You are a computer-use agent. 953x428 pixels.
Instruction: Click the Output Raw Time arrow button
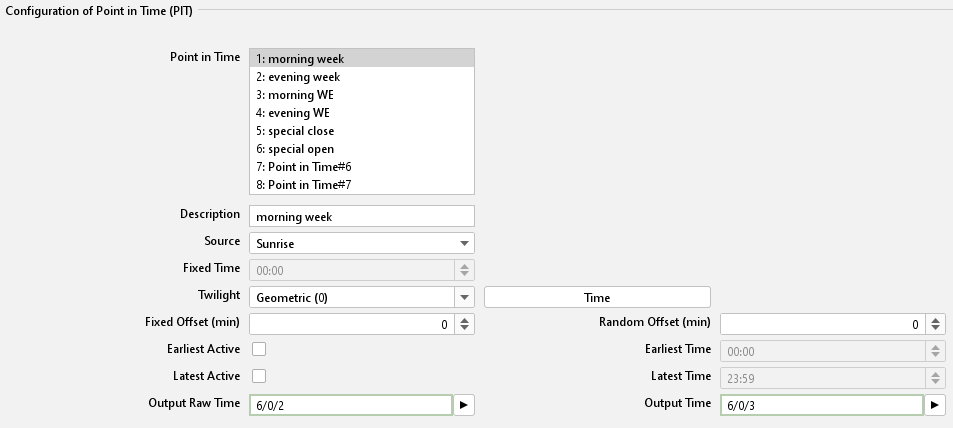point(464,405)
